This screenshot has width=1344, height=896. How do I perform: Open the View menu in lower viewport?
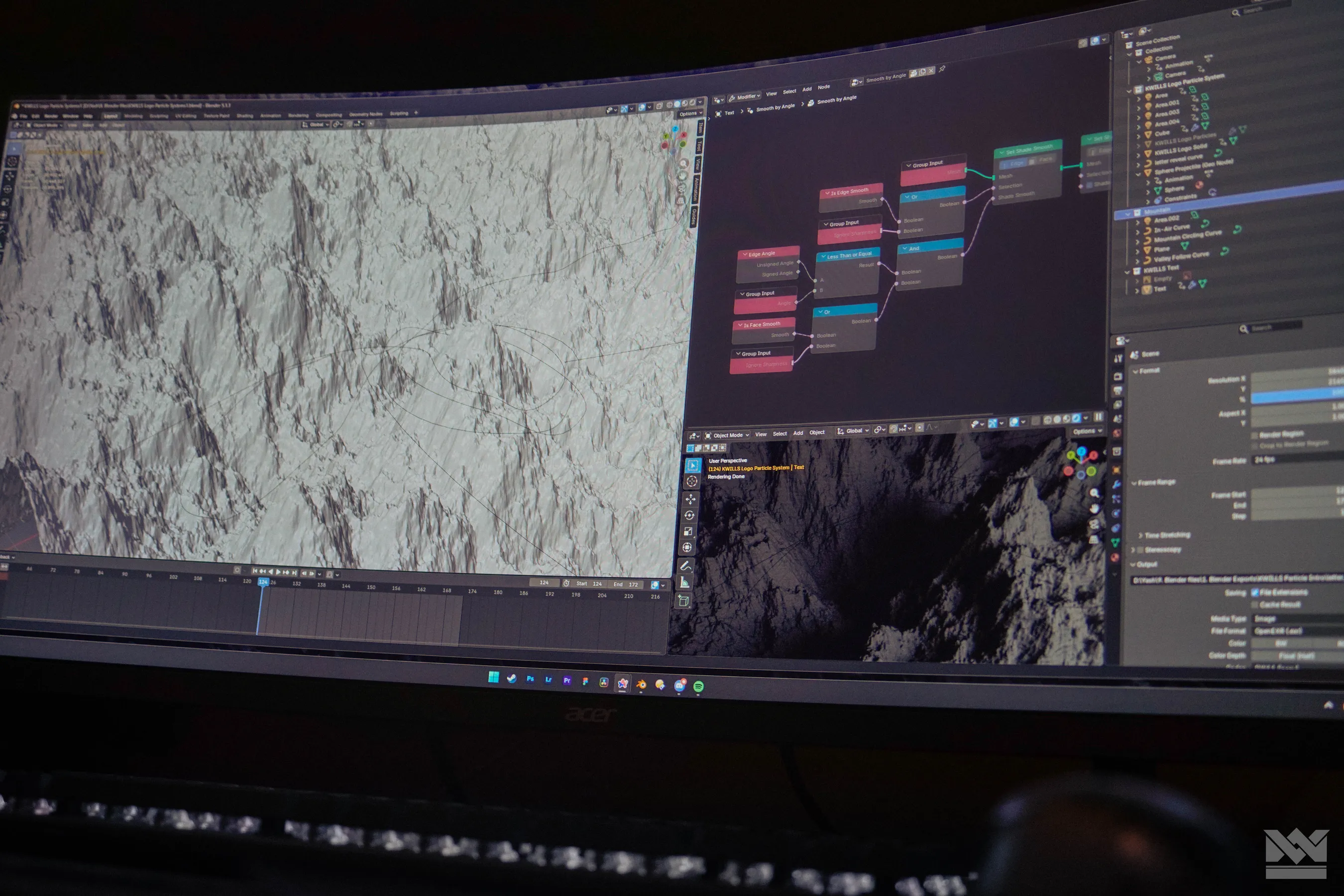point(761,435)
